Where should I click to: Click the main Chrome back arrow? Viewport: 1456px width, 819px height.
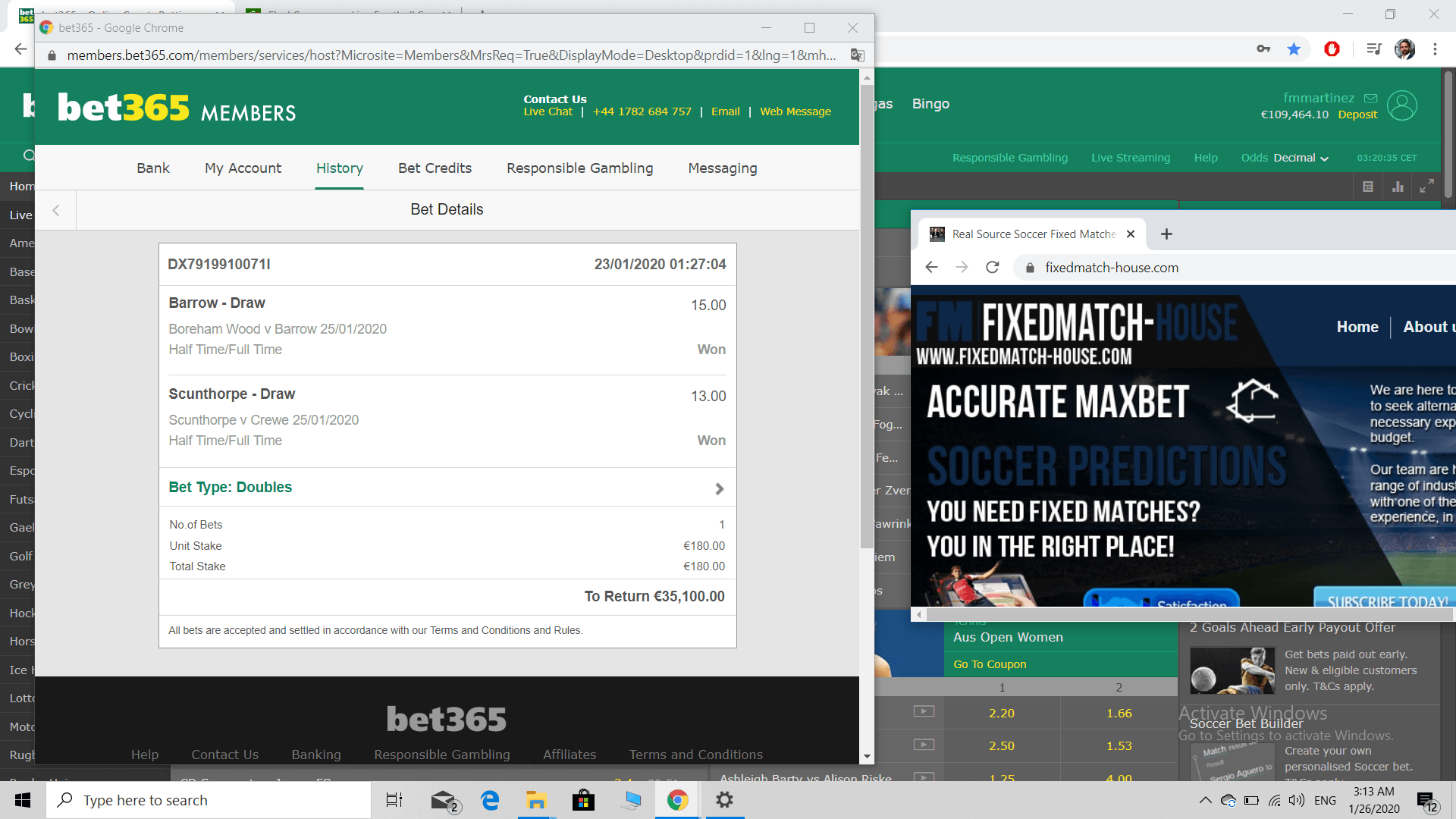[20, 49]
